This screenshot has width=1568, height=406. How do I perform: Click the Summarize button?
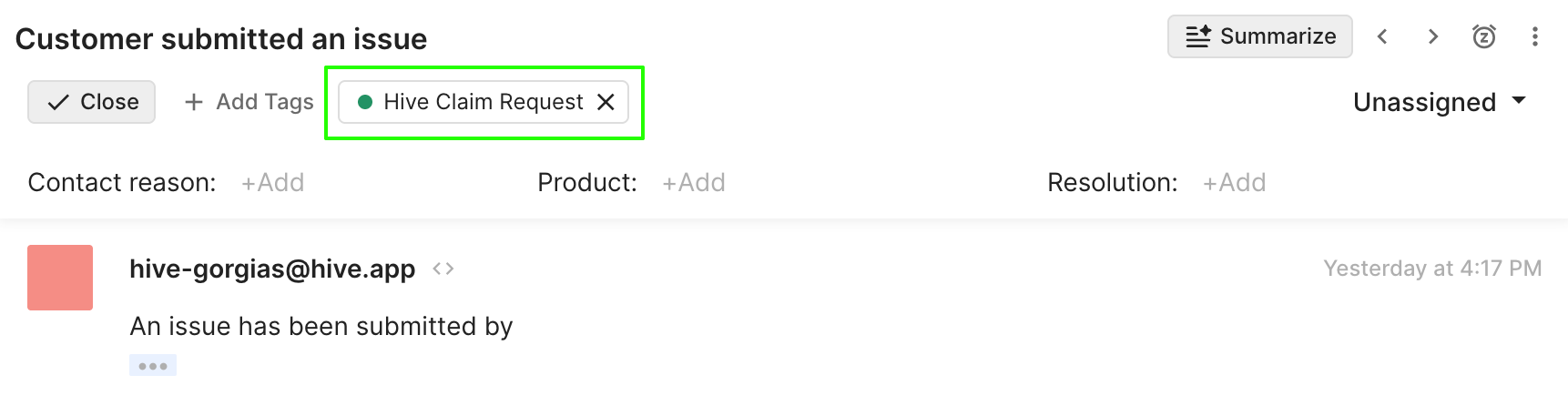1260,36
